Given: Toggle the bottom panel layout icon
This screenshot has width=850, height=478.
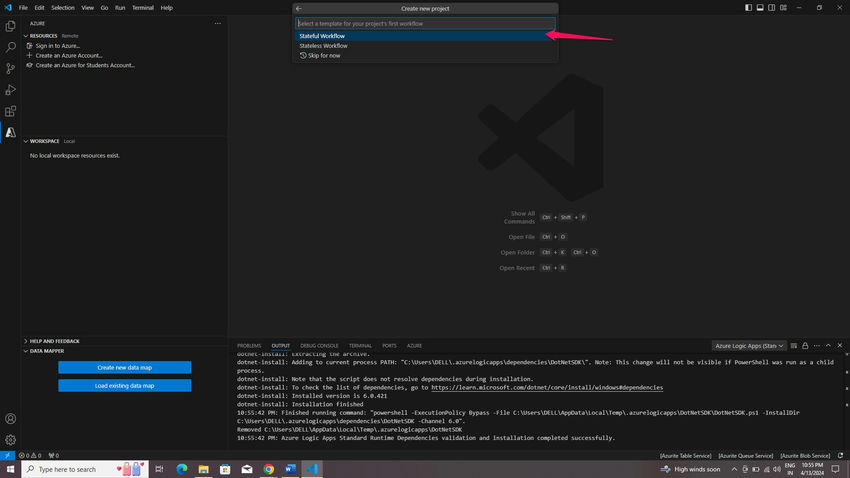Looking at the screenshot, I should click(760, 8).
